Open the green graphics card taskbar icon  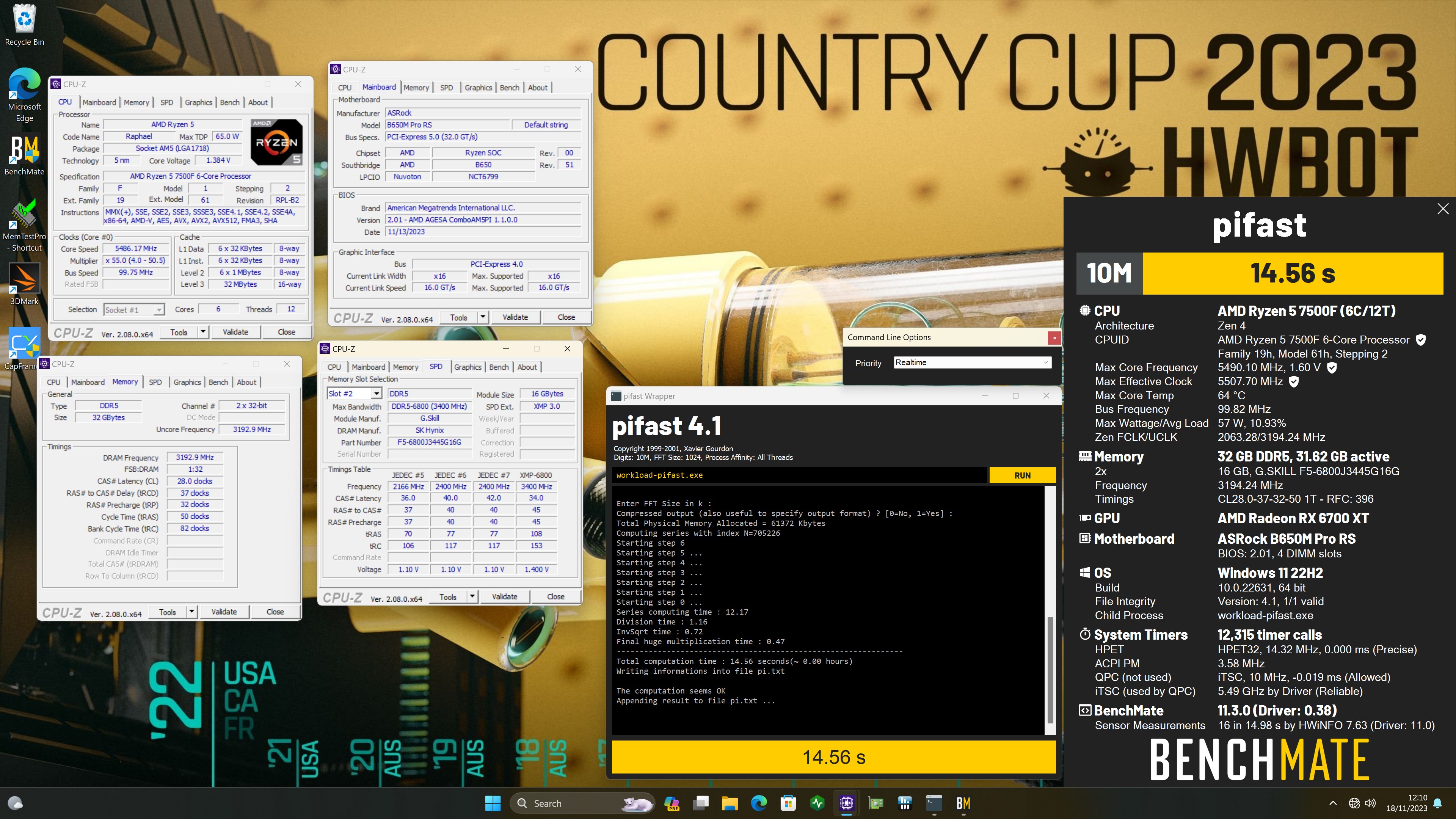875,803
